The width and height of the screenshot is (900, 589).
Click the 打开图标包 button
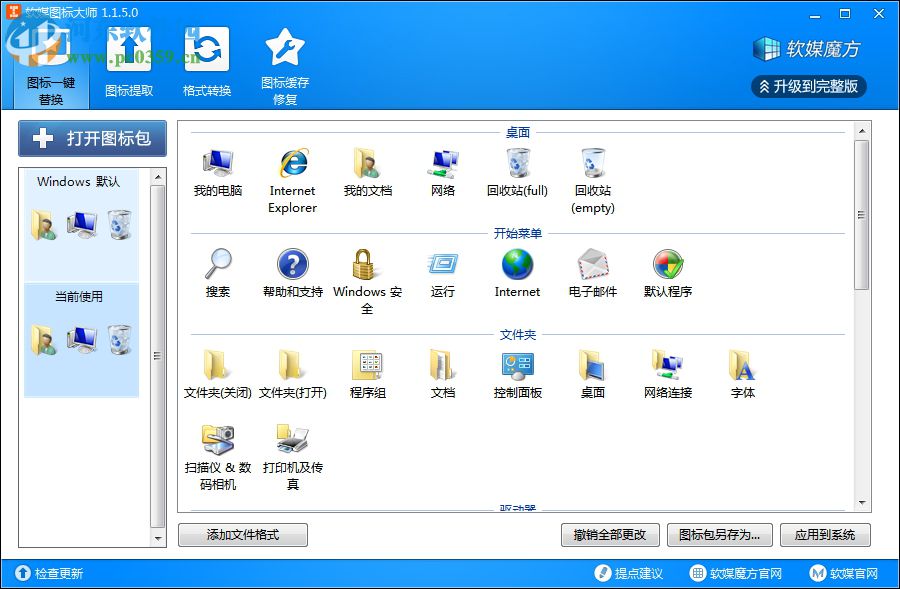[x=91, y=139]
